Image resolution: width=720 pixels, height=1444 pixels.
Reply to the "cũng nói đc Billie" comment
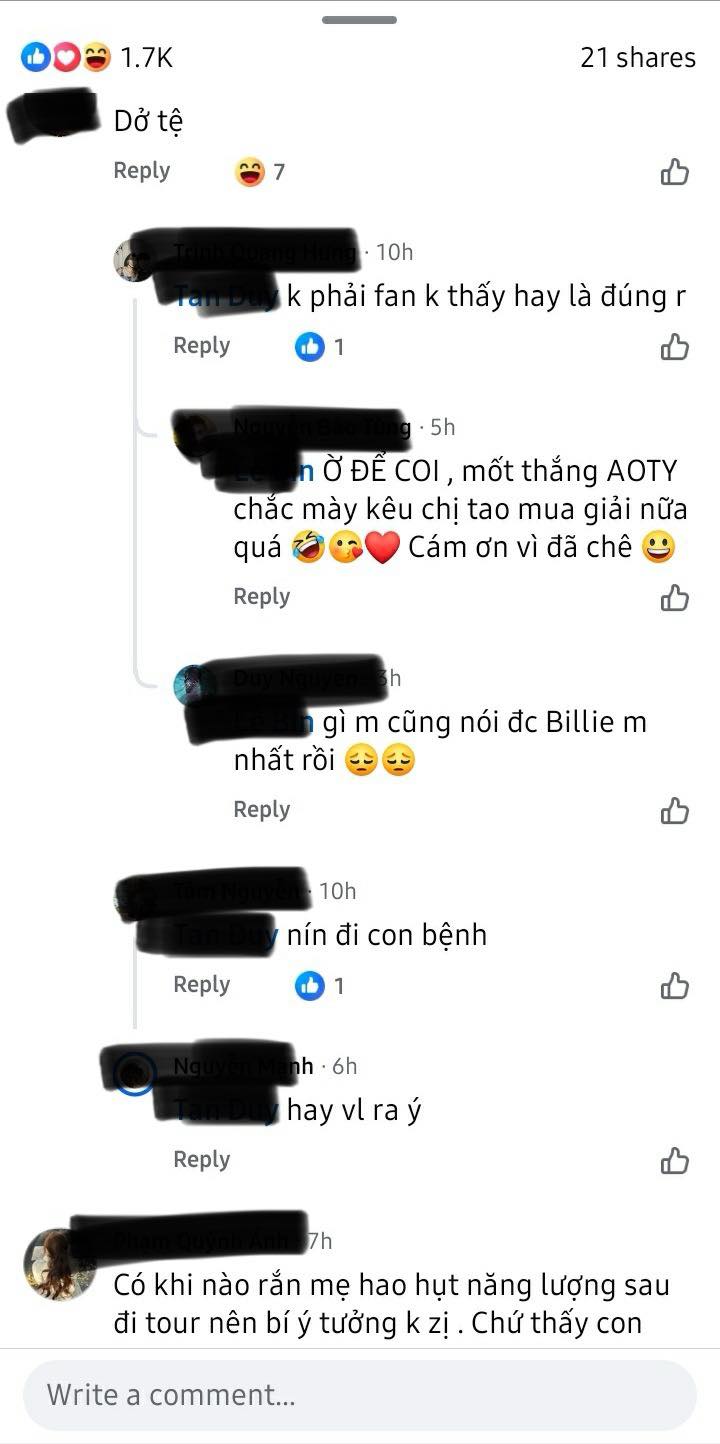(x=261, y=809)
